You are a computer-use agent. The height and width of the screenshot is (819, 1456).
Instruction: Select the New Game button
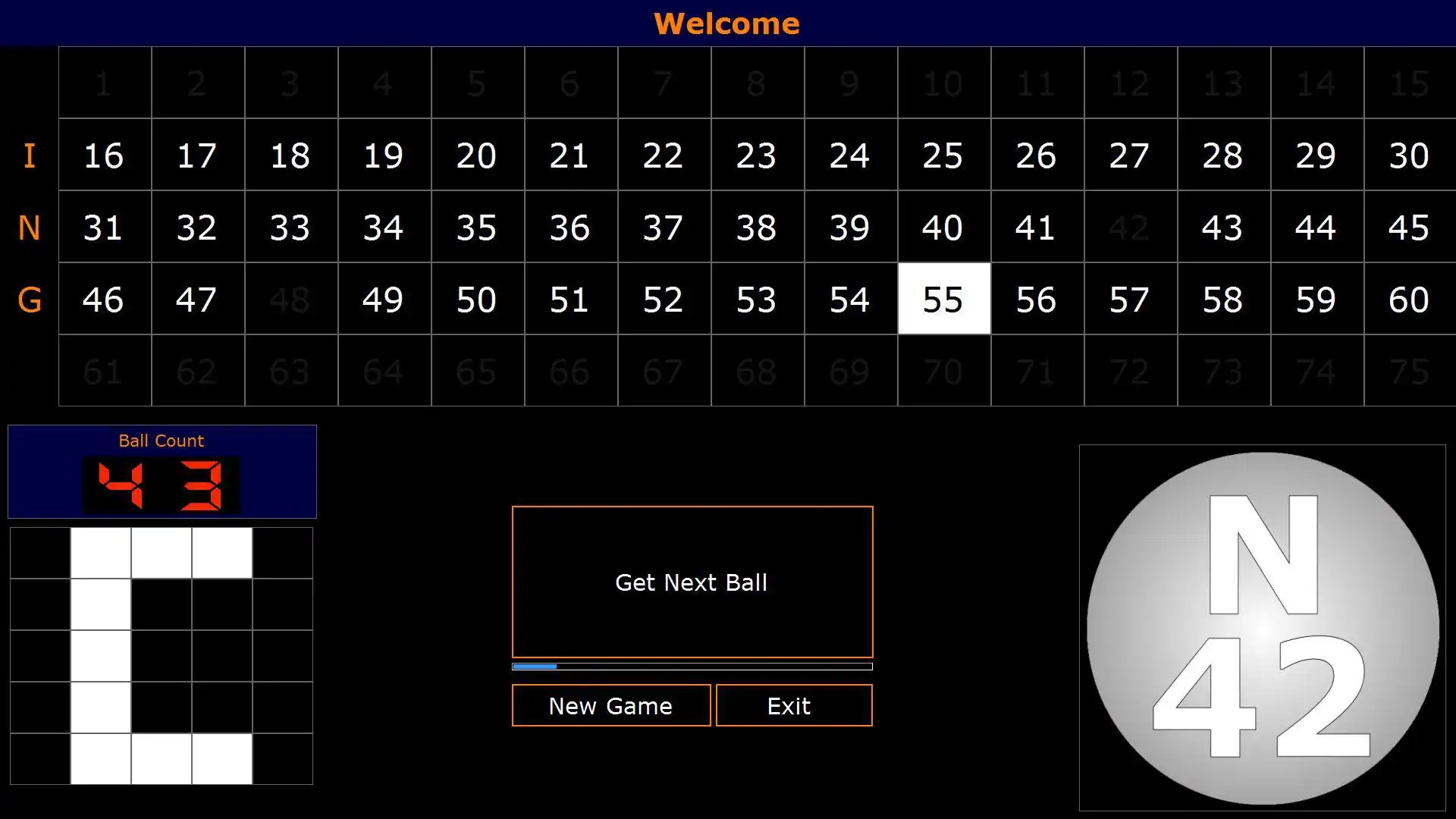(x=610, y=705)
